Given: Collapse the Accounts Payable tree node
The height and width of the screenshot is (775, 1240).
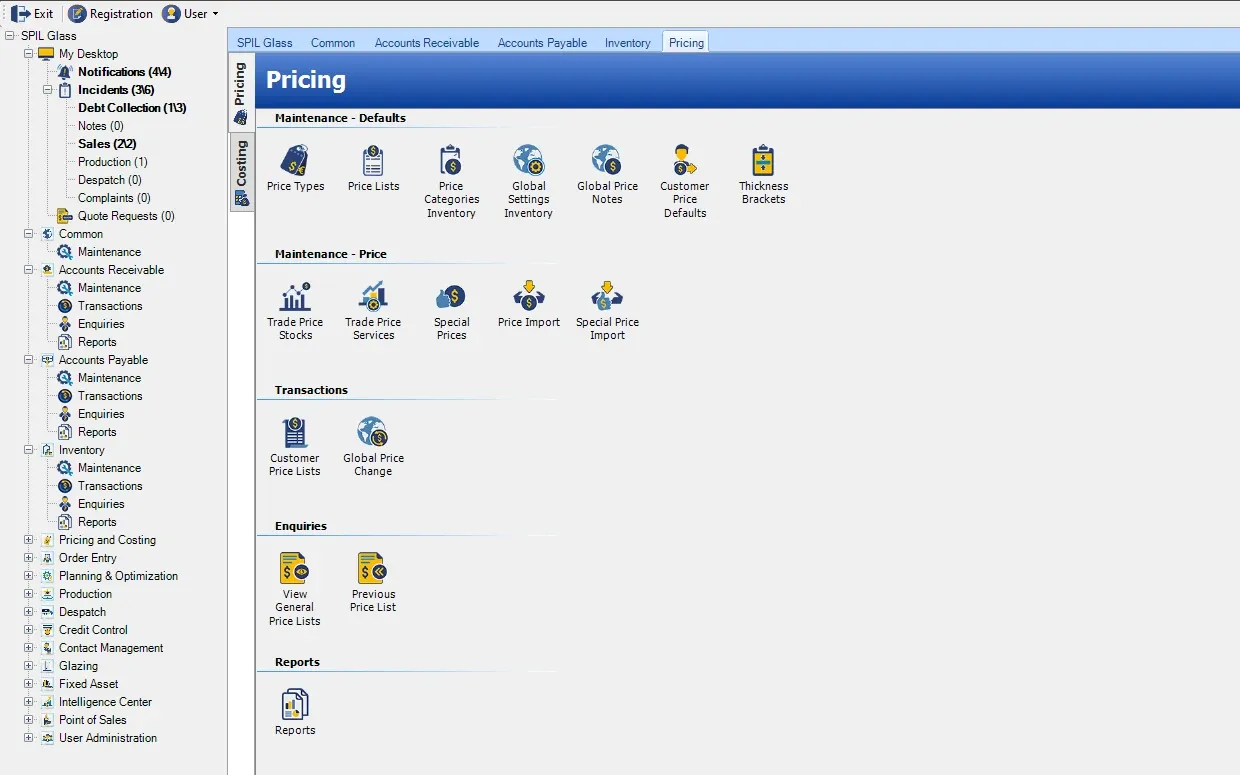Looking at the screenshot, I should [x=29, y=360].
